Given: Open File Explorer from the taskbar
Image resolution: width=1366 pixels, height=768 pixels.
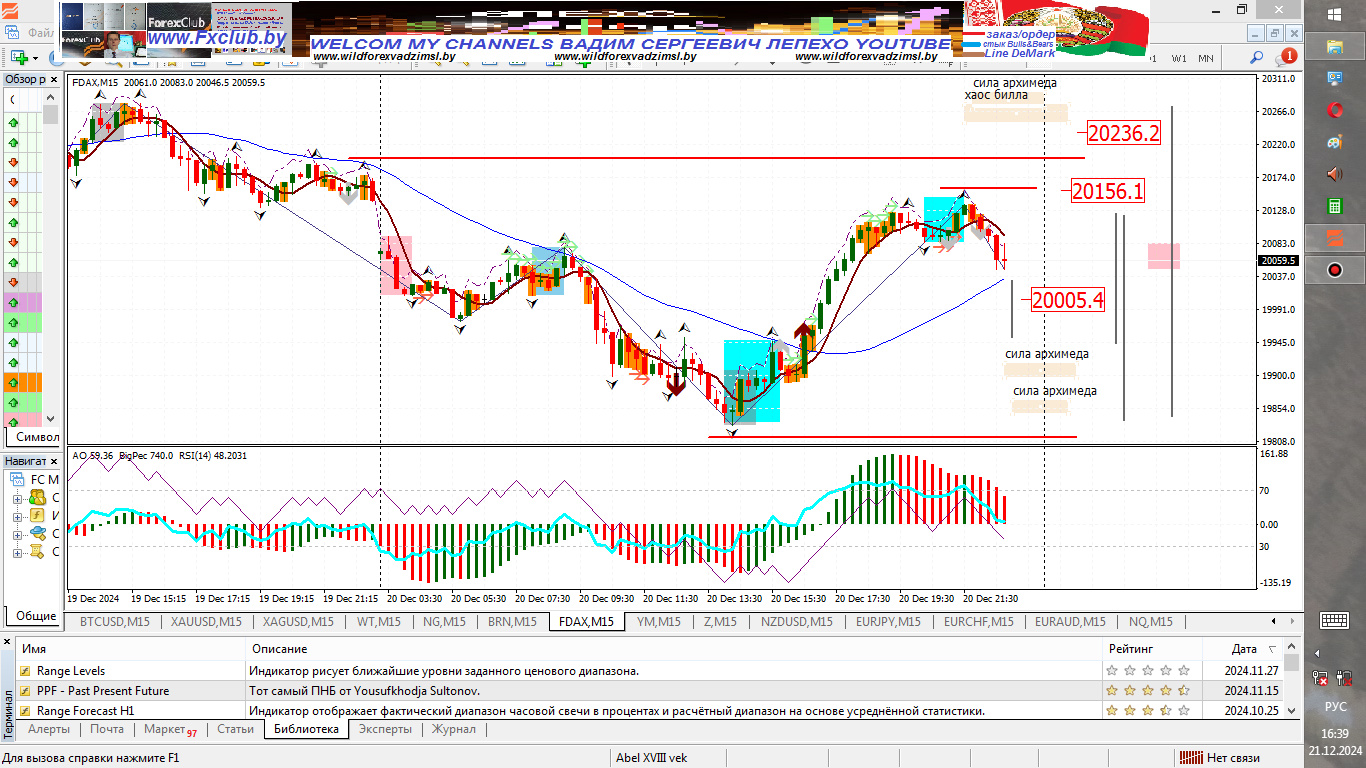Looking at the screenshot, I should 1335,46.
